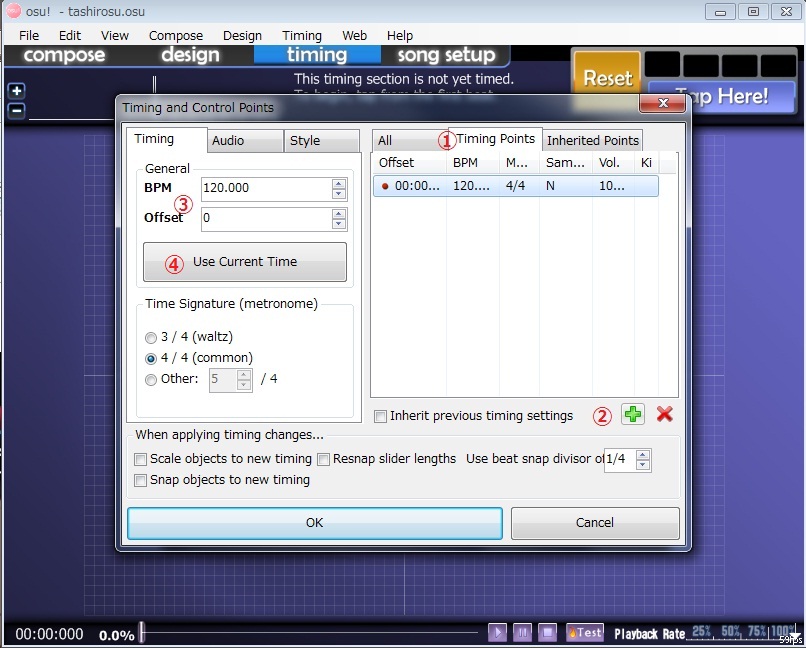Open the Help menu
The image size is (806, 648).
[x=400, y=35]
